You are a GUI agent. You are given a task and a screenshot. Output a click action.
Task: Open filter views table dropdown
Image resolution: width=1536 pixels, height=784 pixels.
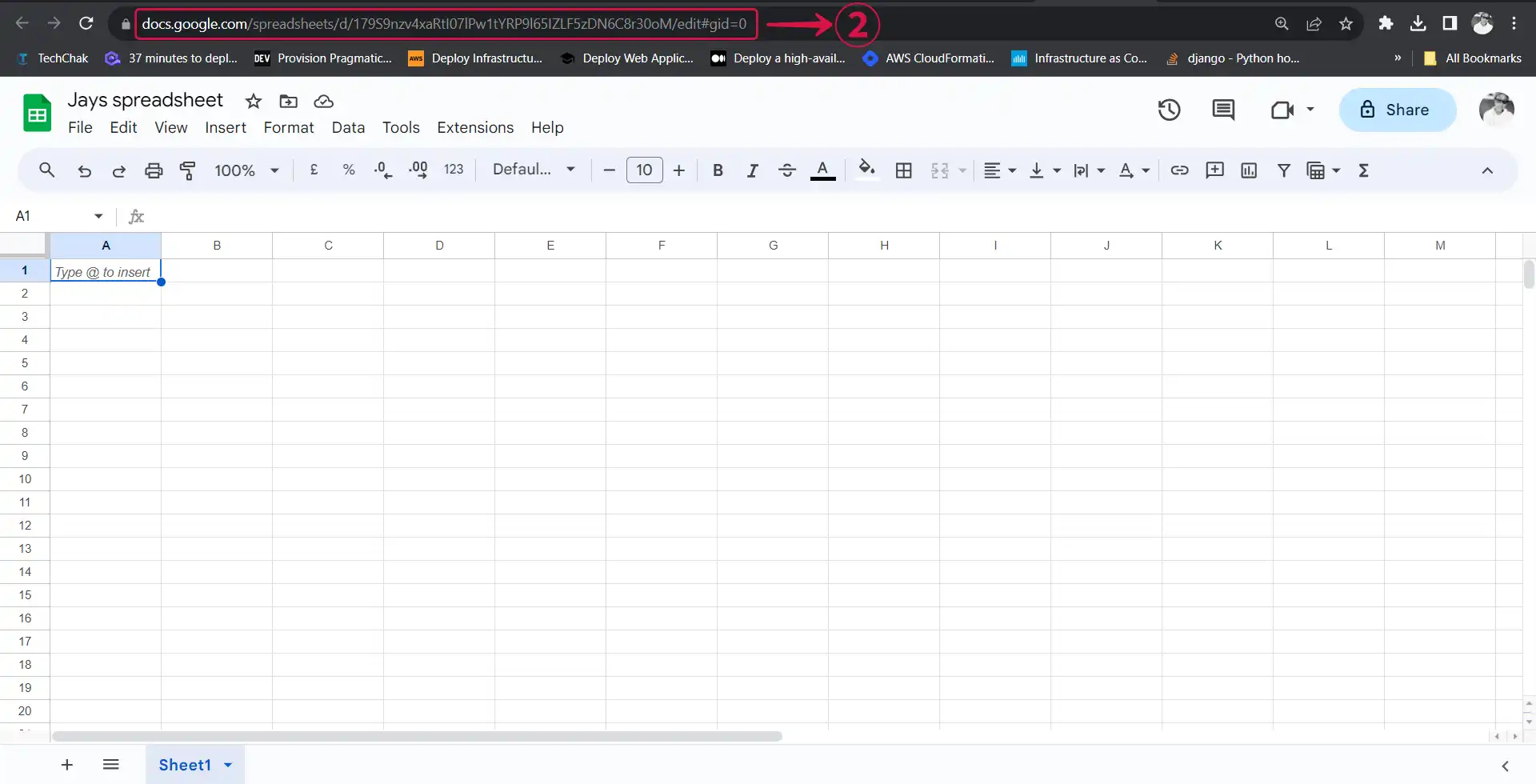pos(1323,170)
